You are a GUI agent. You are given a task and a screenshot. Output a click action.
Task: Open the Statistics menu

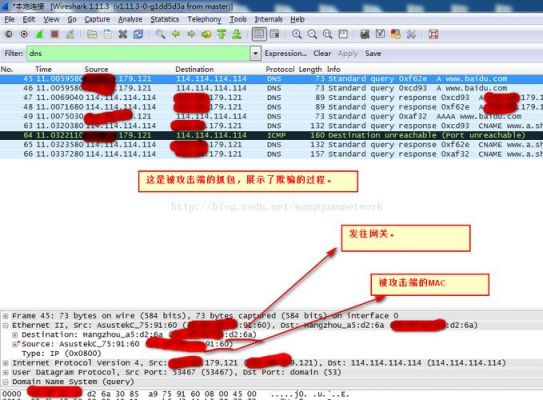coord(164,19)
